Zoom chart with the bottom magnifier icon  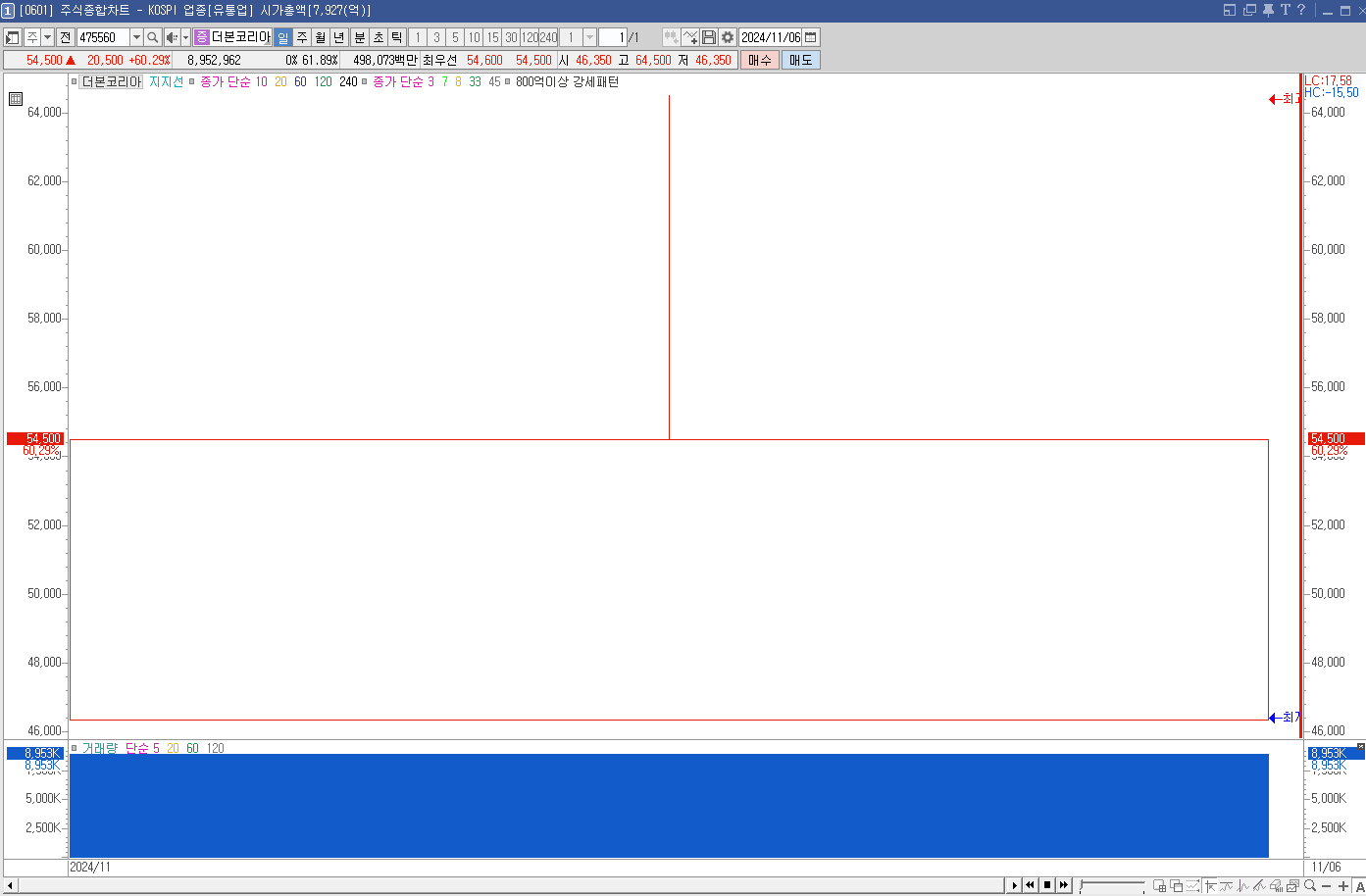click(1310, 886)
